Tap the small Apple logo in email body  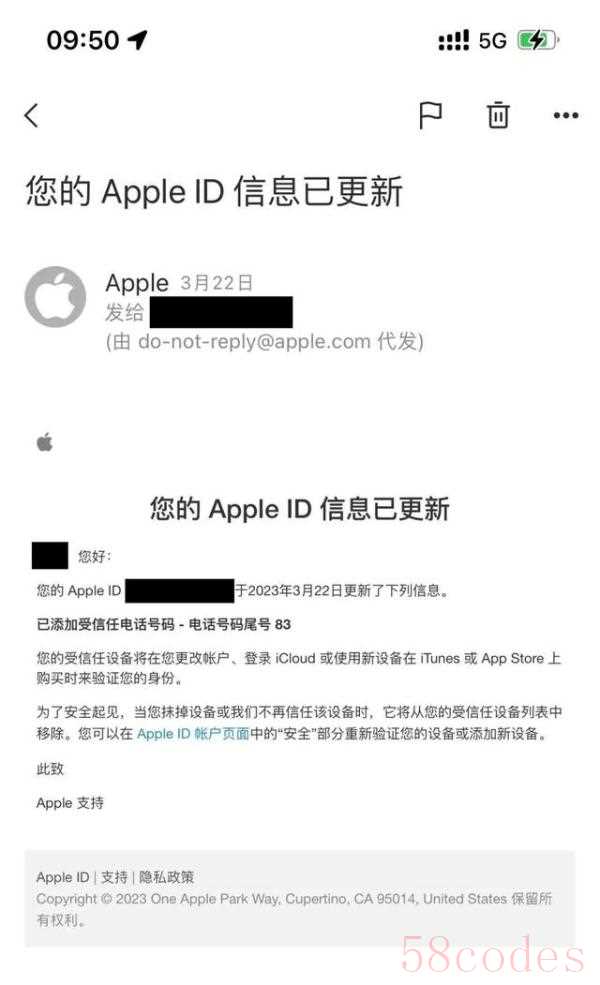[x=45, y=442]
